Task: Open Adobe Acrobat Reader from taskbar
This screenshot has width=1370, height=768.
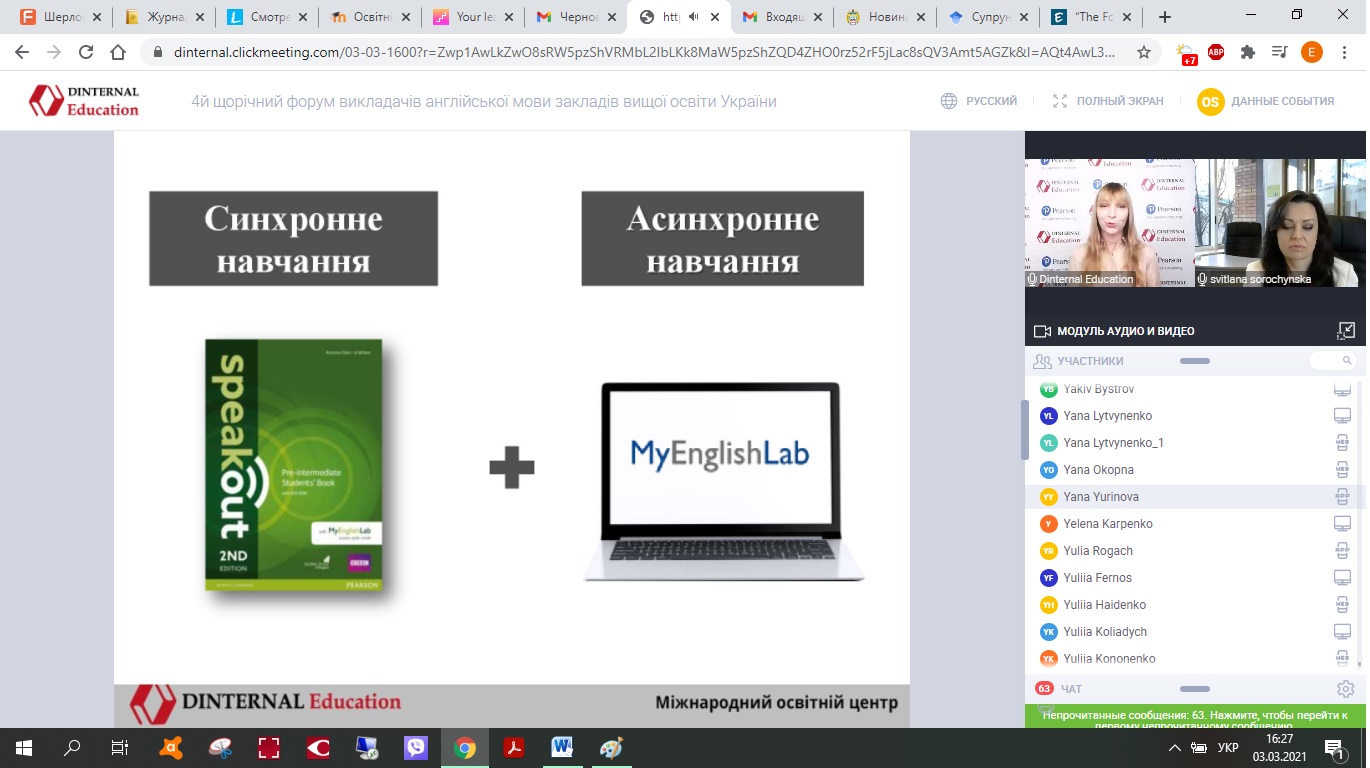Action: tap(514, 747)
